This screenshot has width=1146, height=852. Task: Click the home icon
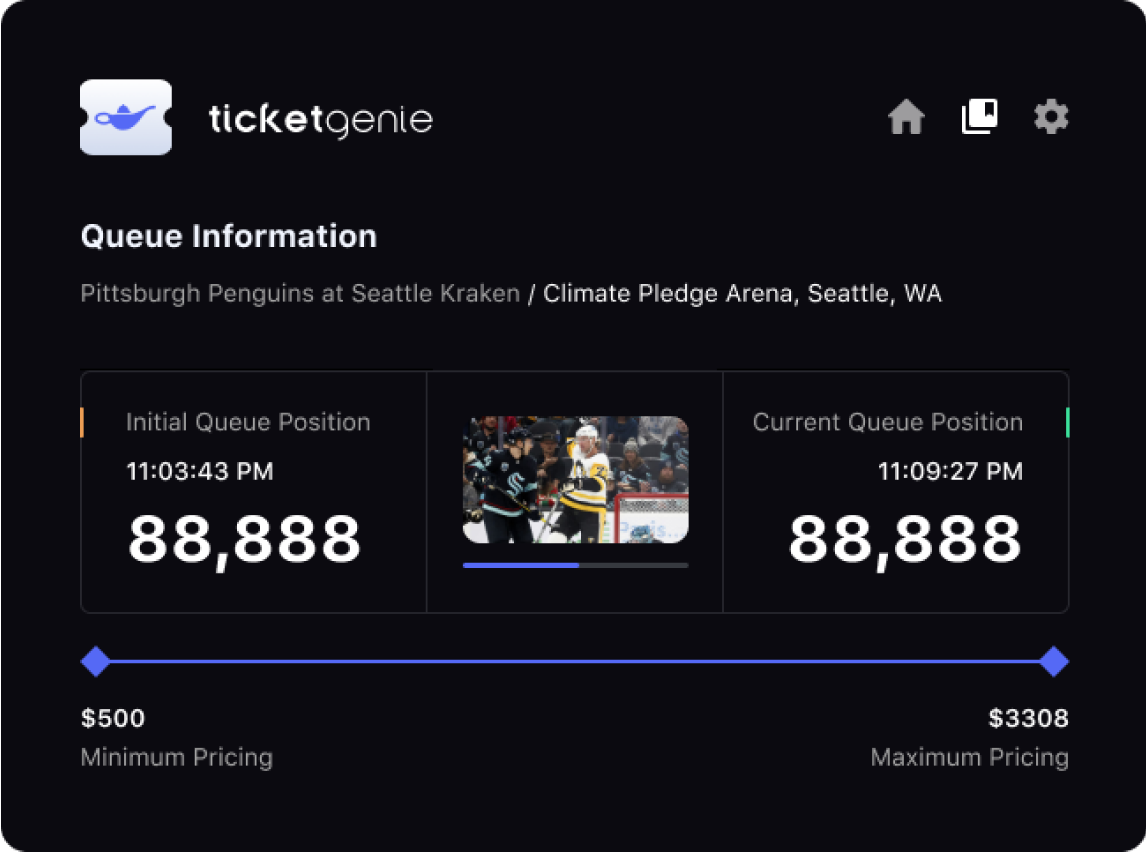(906, 118)
